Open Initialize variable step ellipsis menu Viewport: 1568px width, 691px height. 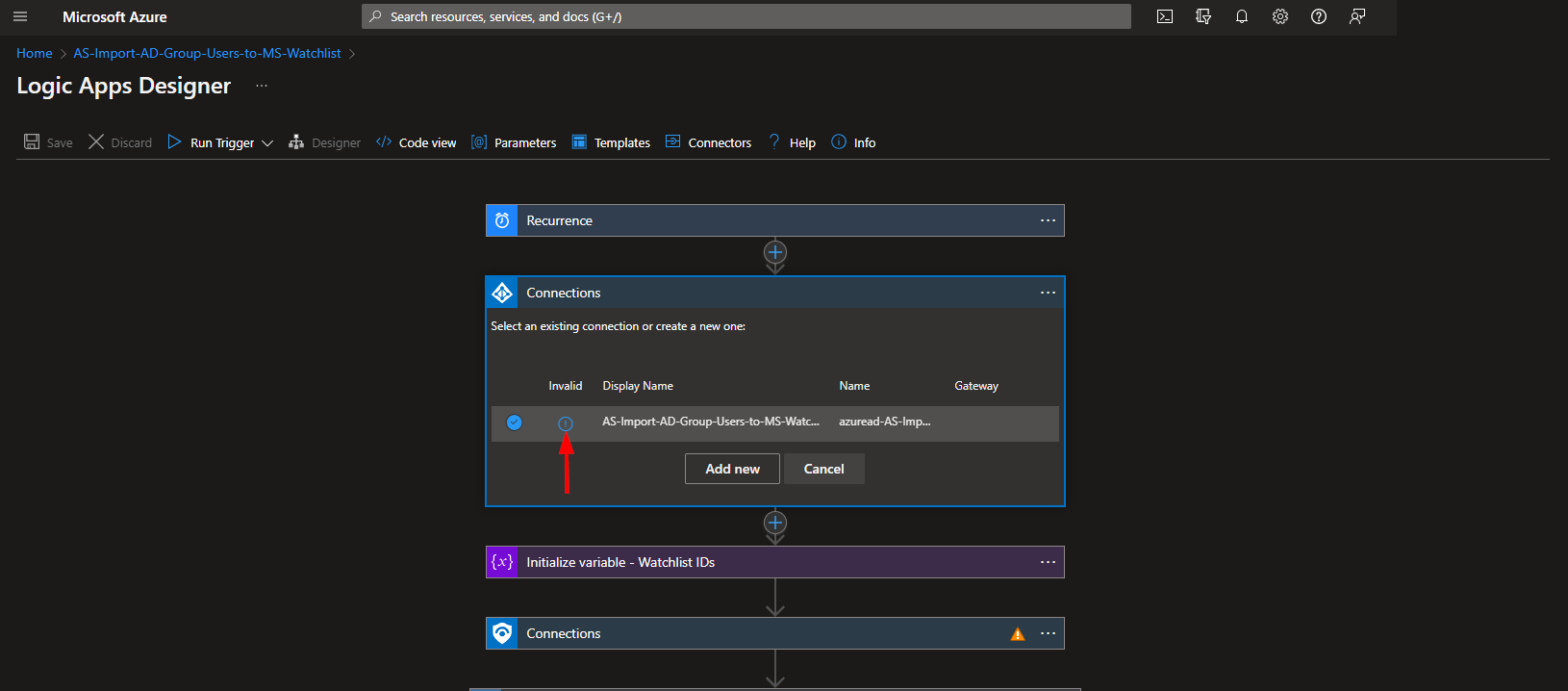pos(1048,562)
